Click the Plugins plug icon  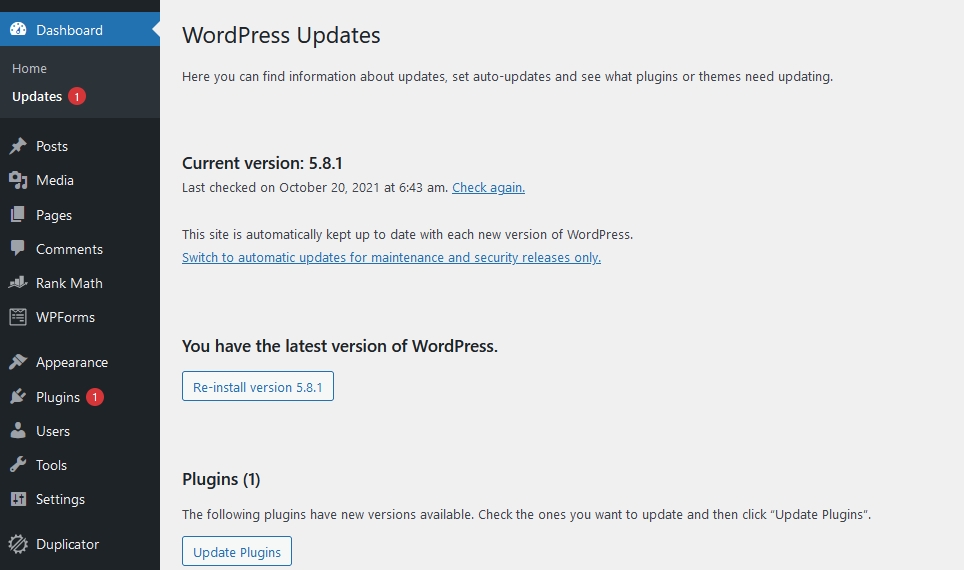(x=18, y=397)
